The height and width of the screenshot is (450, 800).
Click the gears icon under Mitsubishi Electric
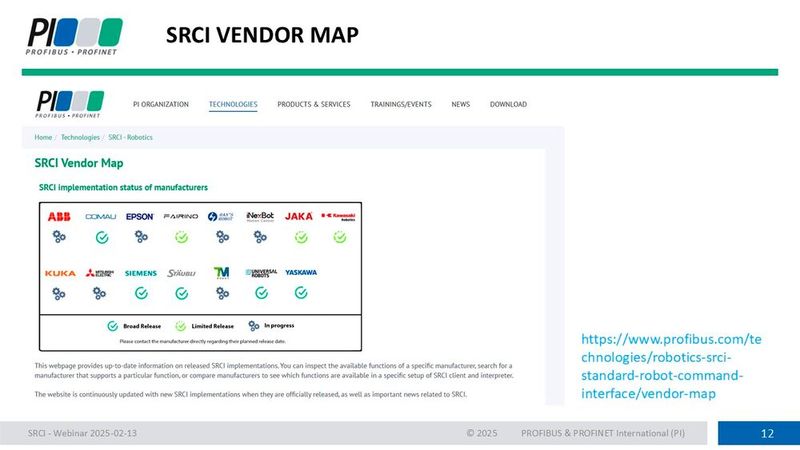[99, 293]
